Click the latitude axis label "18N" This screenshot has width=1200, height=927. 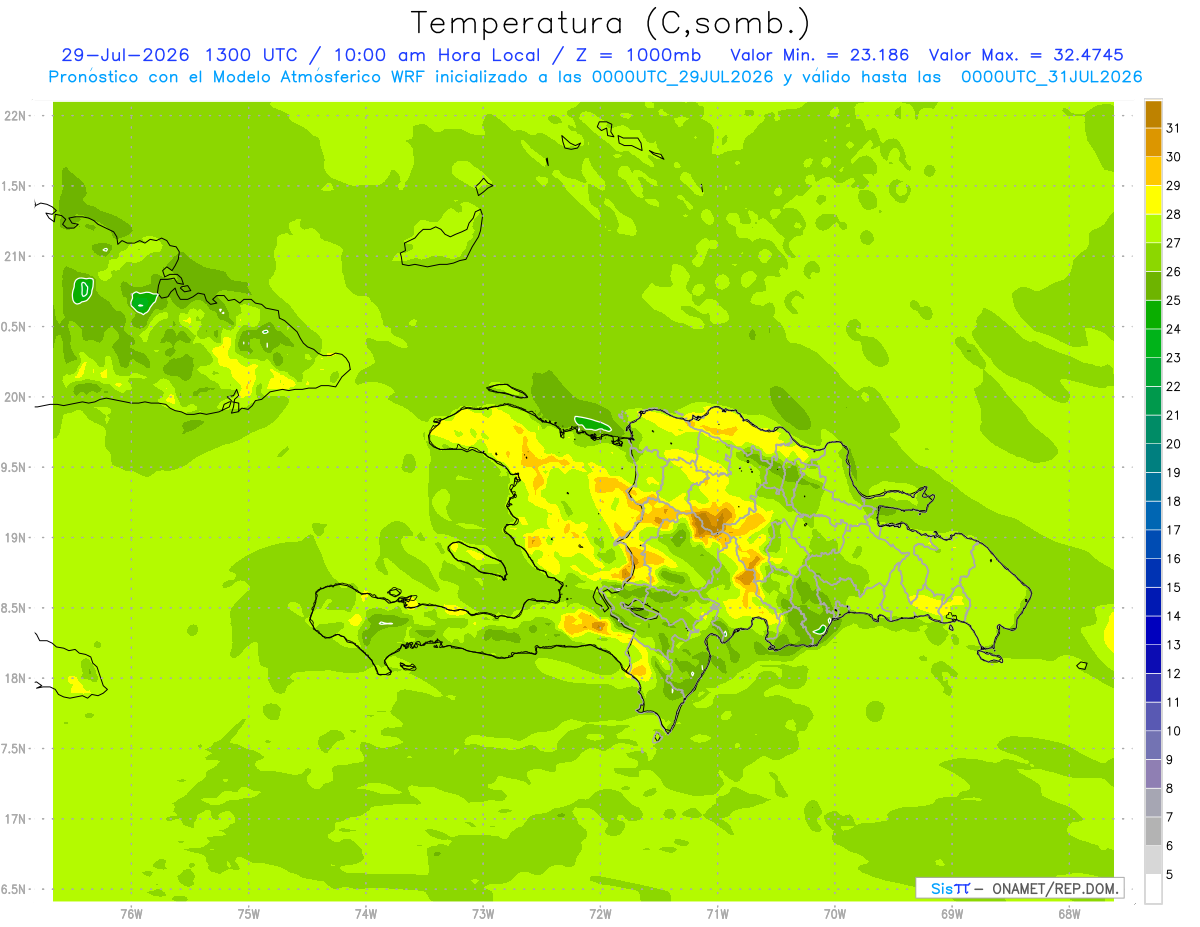(x=16, y=678)
